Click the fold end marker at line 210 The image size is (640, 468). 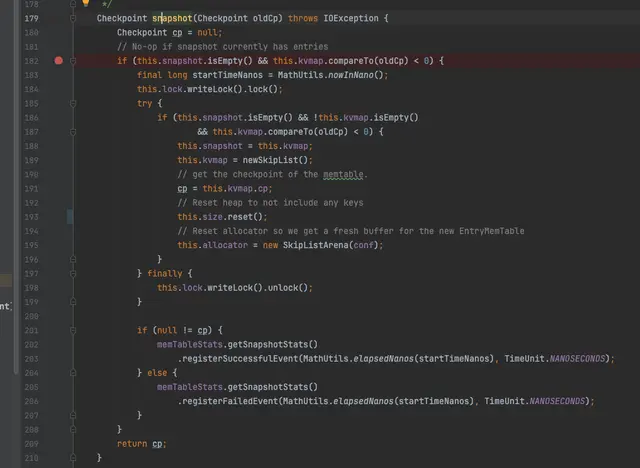point(73,458)
